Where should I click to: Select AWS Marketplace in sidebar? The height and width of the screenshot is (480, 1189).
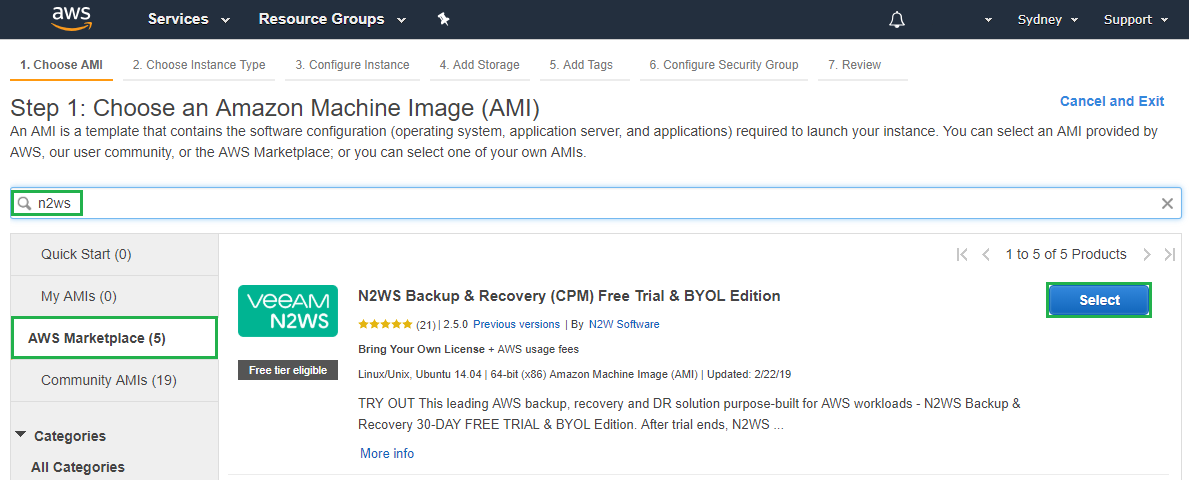114,338
